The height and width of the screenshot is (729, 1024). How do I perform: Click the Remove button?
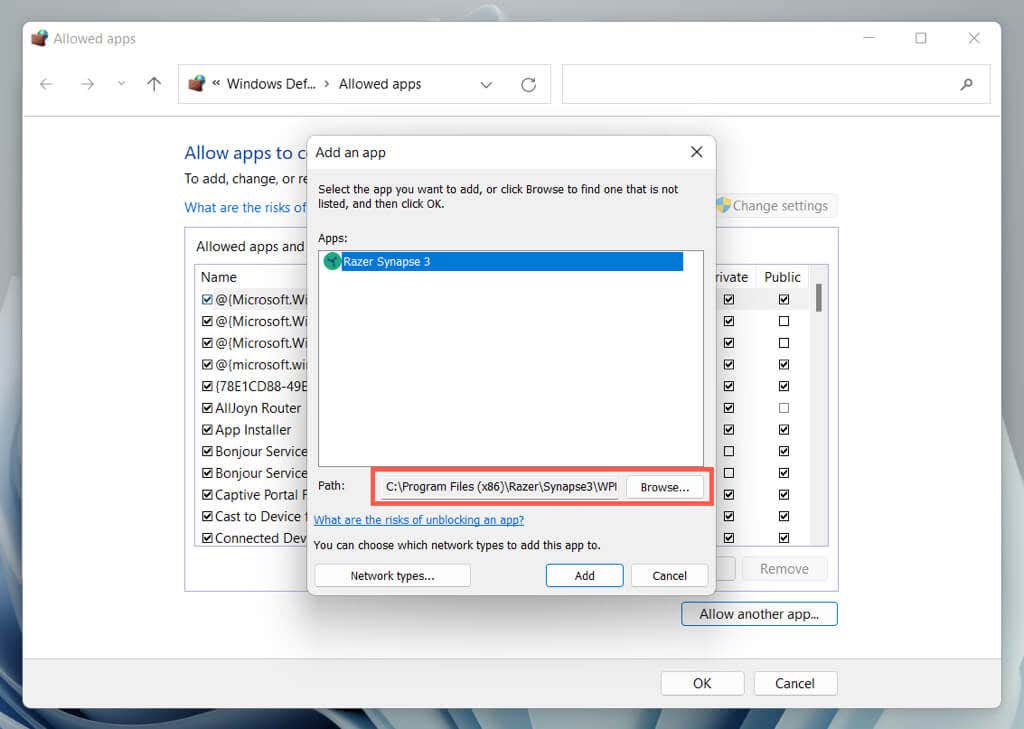pyautogui.click(x=784, y=569)
